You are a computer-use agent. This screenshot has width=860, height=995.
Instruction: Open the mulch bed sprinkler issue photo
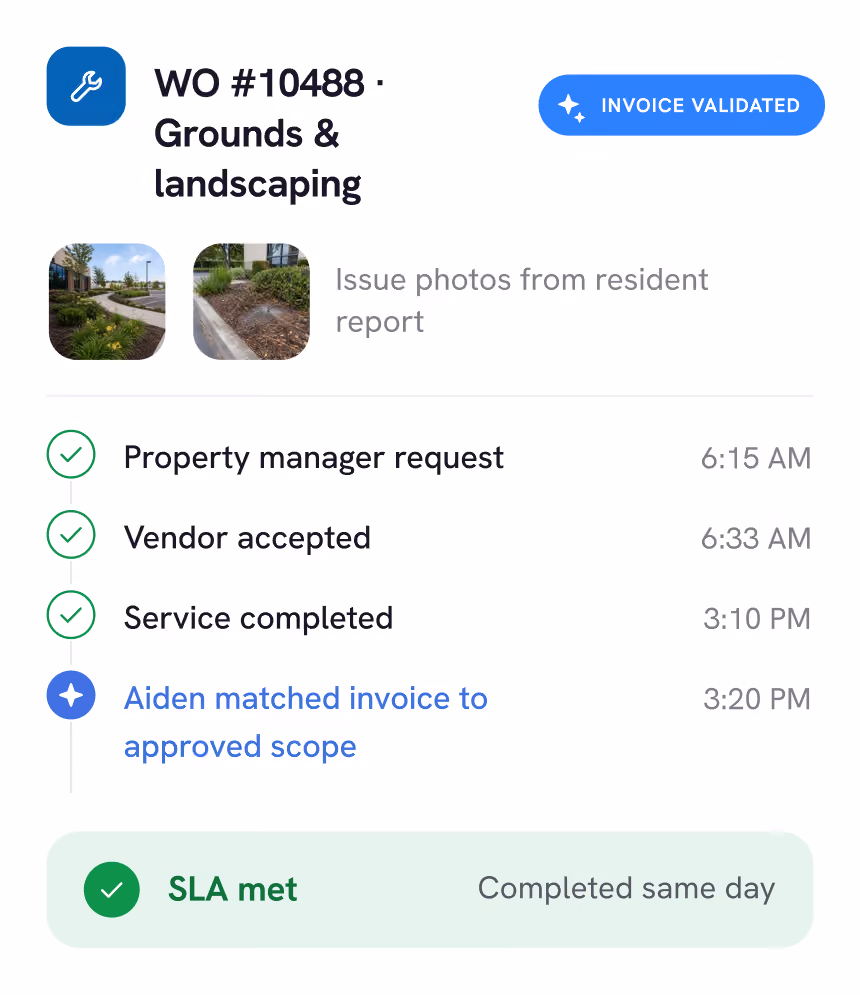pos(251,301)
